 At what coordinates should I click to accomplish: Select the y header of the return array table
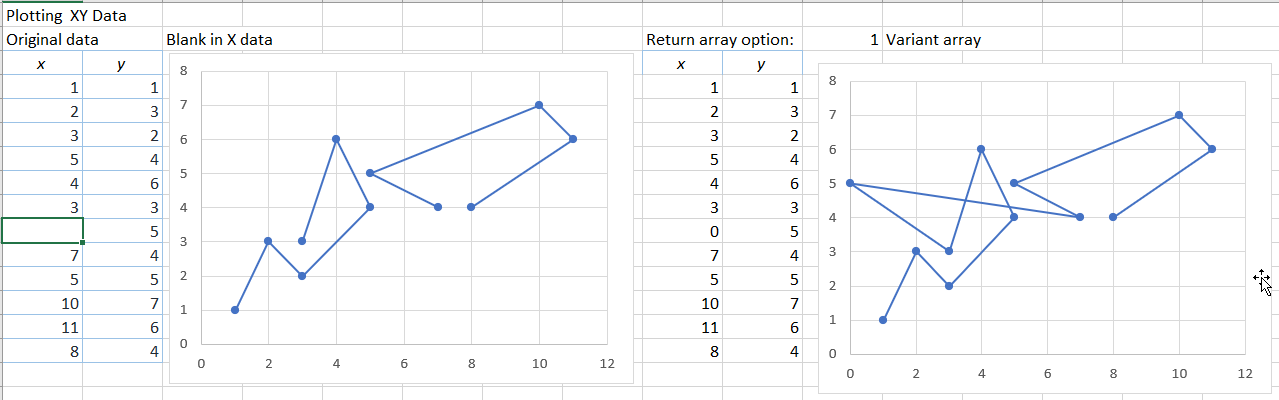tap(761, 64)
